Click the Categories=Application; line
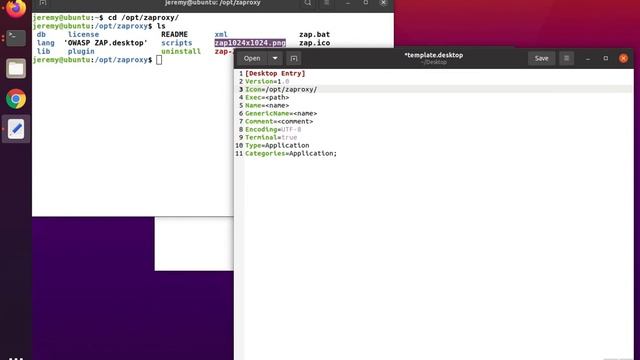The image size is (640, 360). pyautogui.click(x=291, y=153)
